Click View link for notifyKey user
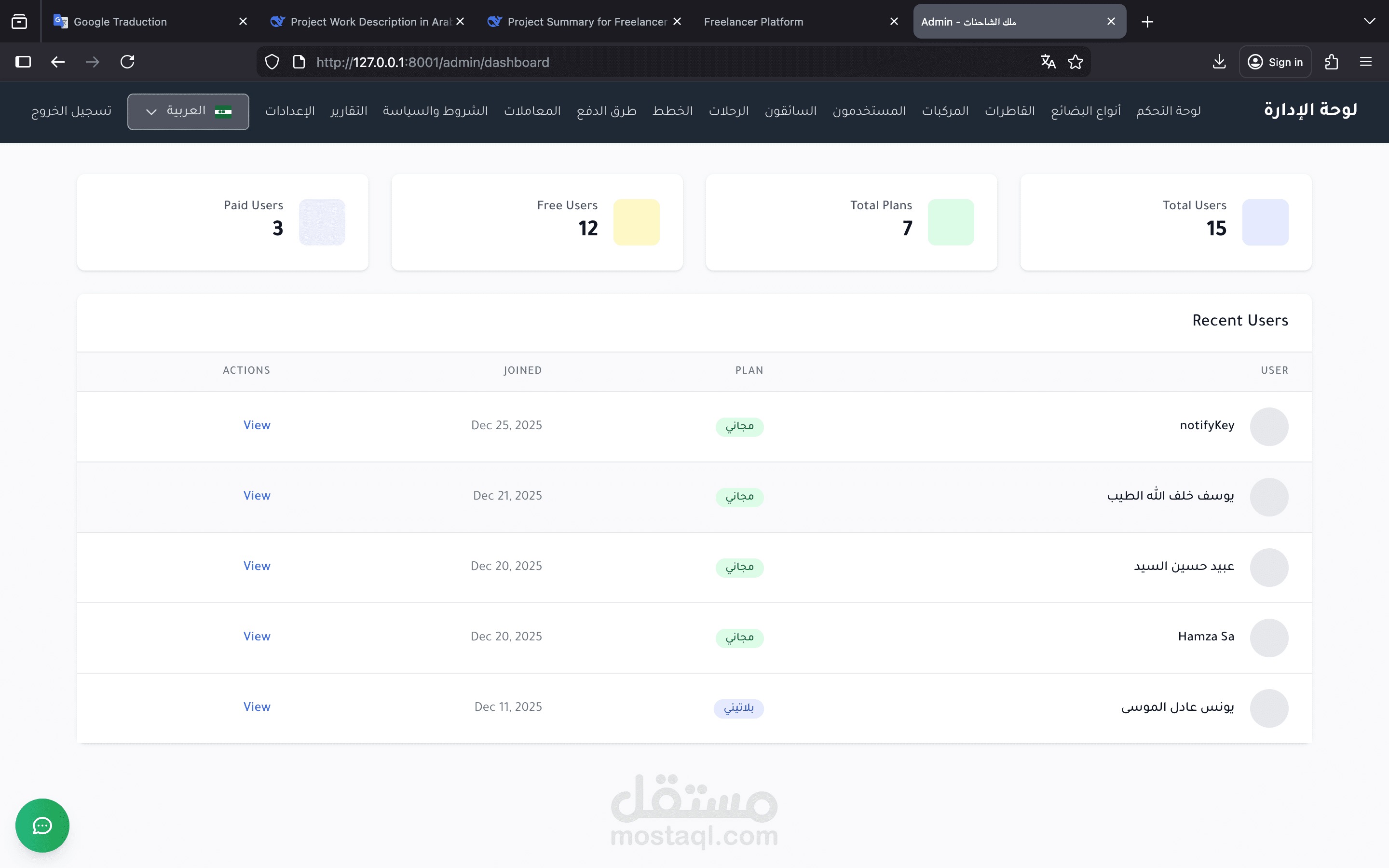Viewport: 1389px width, 868px height. click(x=257, y=425)
